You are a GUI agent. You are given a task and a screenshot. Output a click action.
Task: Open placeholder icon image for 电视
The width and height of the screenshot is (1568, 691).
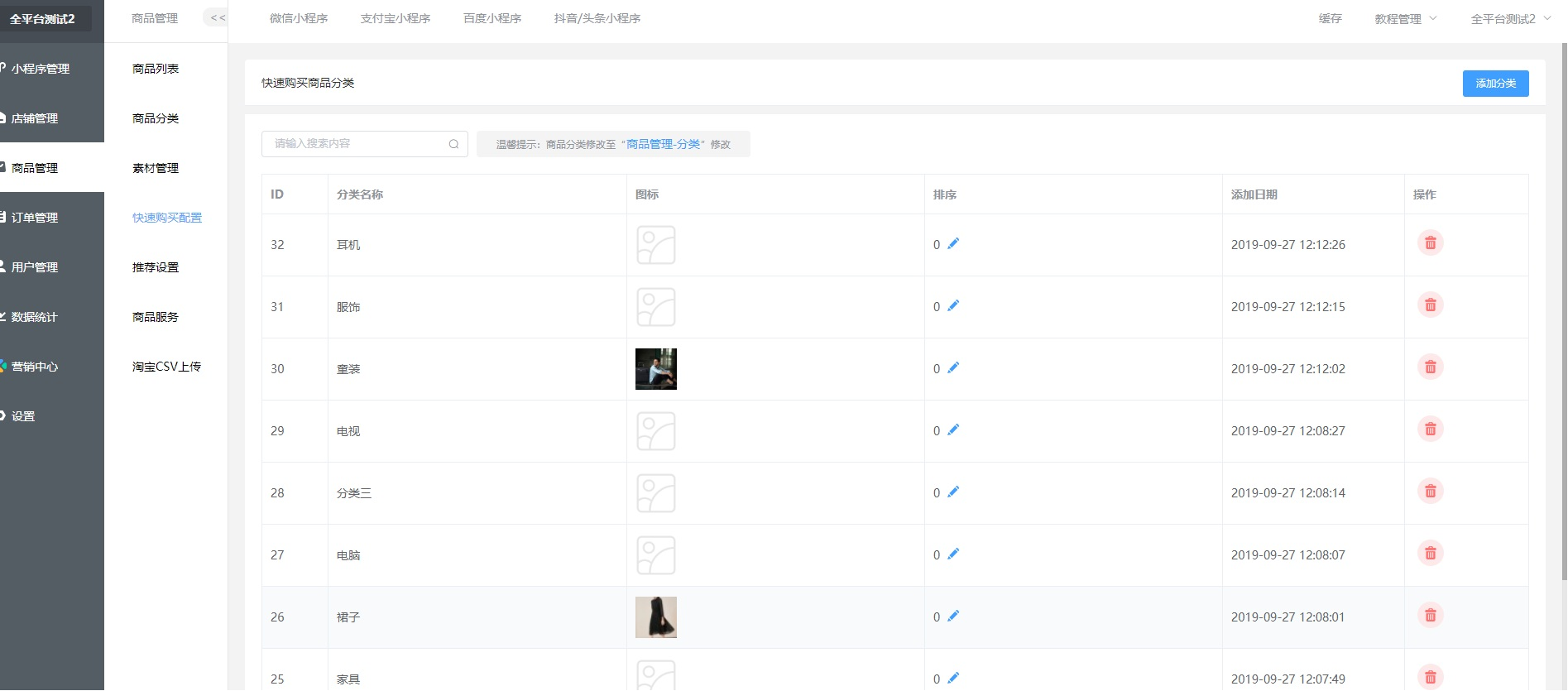point(656,431)
